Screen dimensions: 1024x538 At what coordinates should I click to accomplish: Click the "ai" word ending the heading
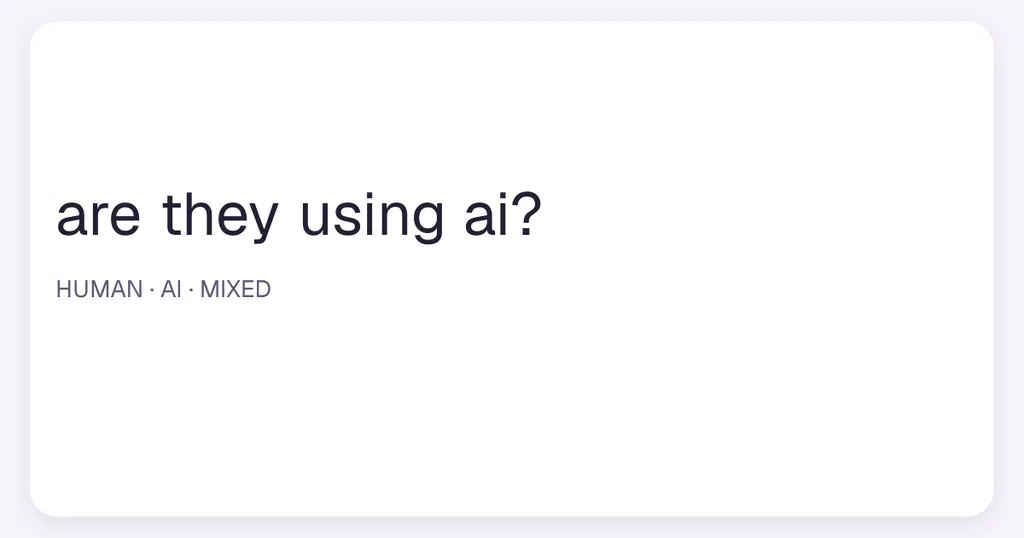(487, 215)
